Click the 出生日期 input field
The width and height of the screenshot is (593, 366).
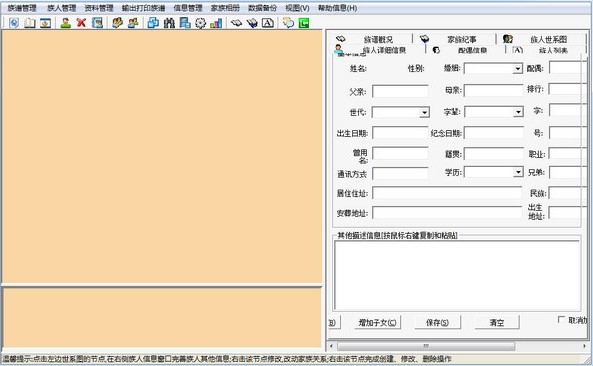[400, 133]
